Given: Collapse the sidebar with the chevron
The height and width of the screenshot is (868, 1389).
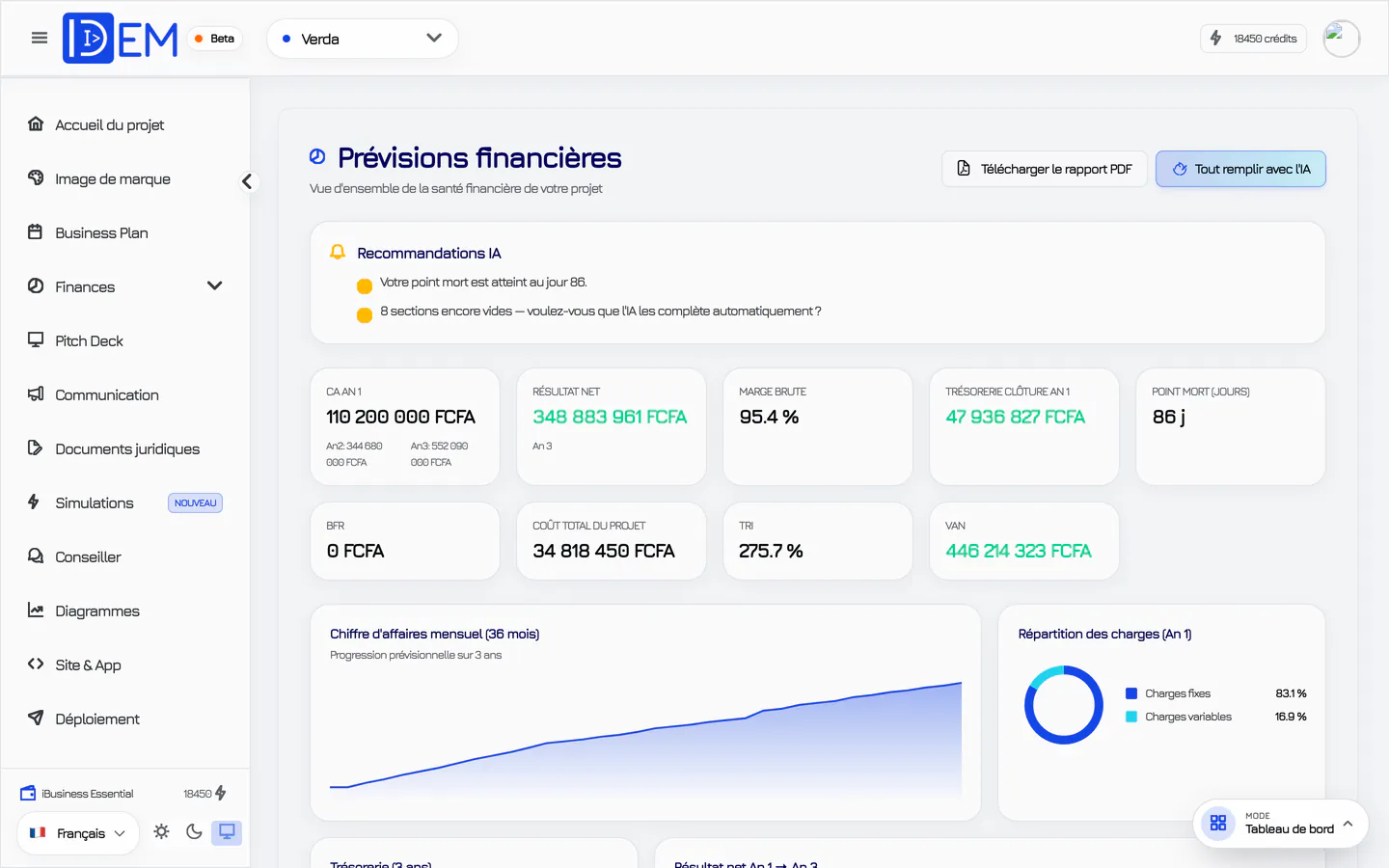Looking at the screenshot, I should pos(248,181).
